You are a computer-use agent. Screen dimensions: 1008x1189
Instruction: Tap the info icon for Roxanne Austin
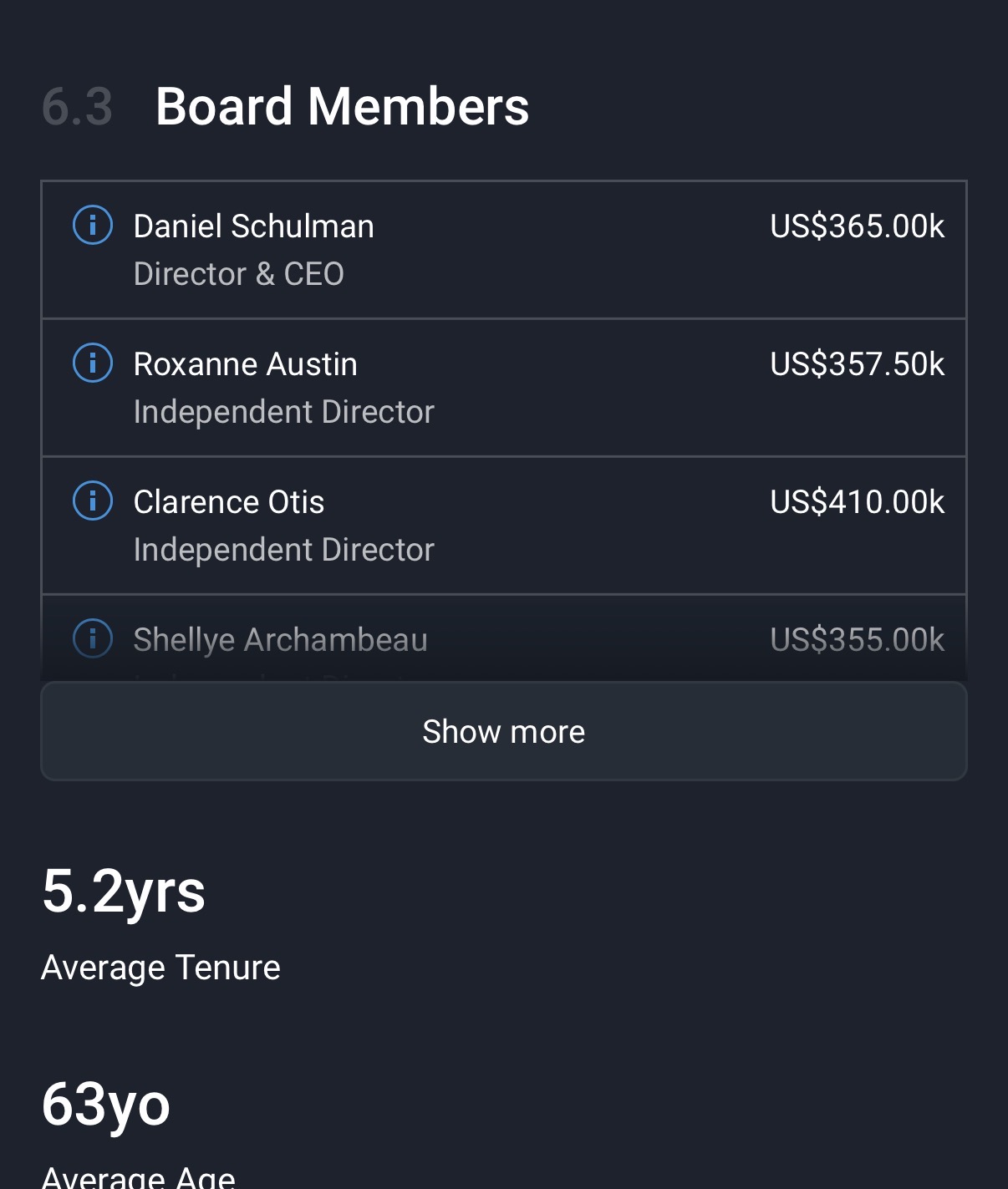point(93,363)
